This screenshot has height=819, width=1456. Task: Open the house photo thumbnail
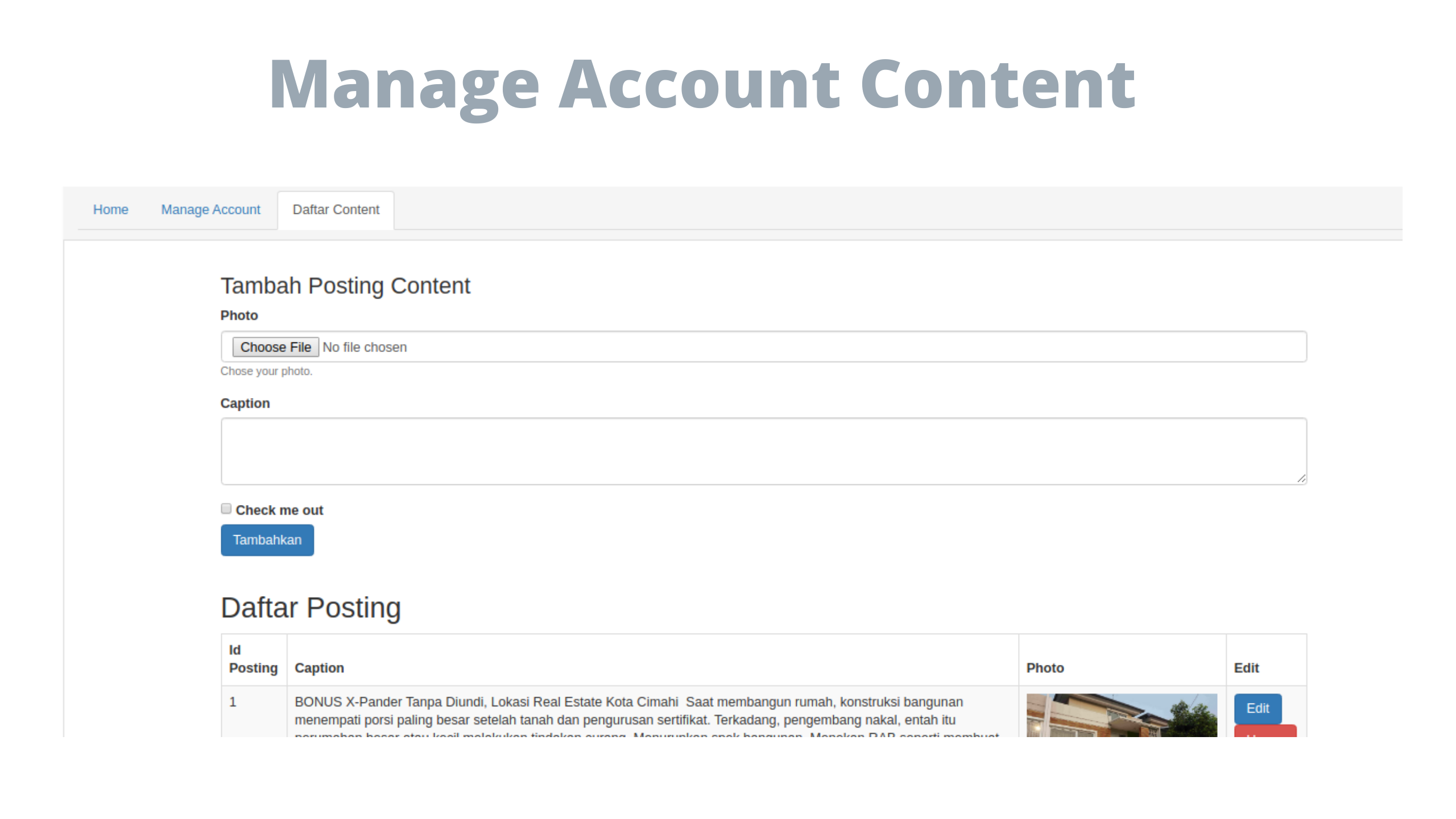click(1122, 715)
